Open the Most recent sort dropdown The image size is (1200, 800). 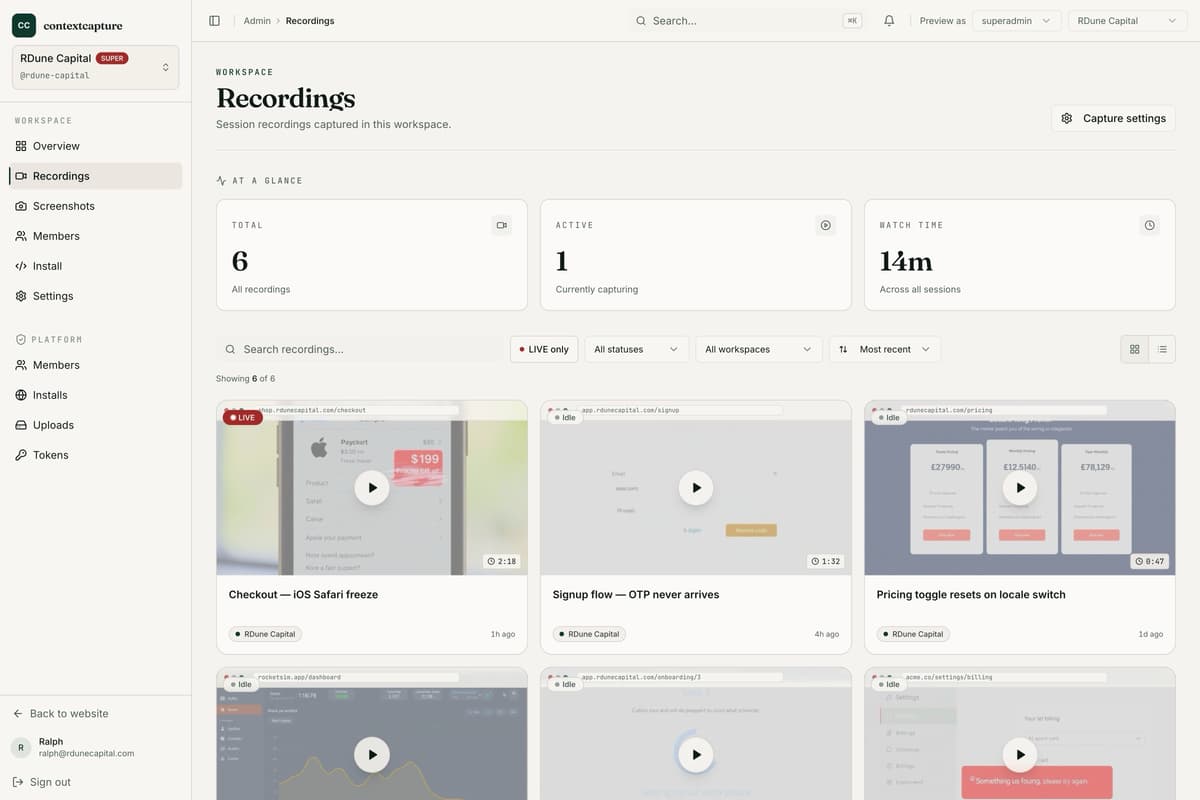tap(885, 349)
